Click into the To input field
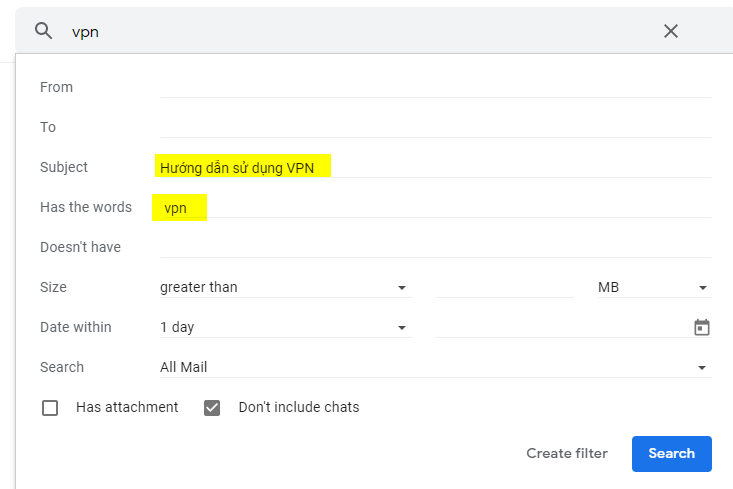This screenshot has height=489, width=733. click(435, 127)
